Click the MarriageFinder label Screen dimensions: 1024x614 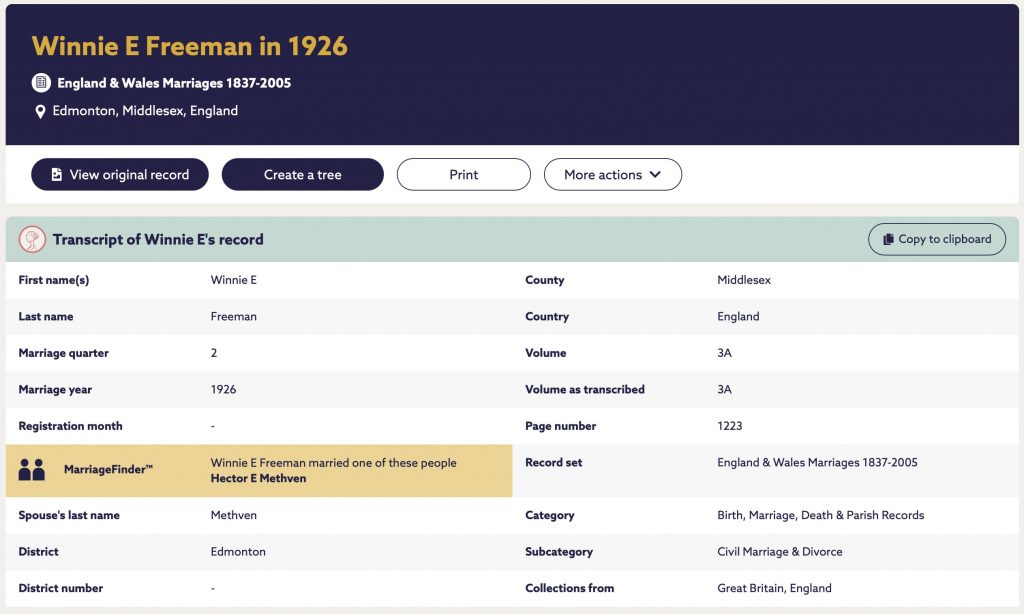point(108,469)
